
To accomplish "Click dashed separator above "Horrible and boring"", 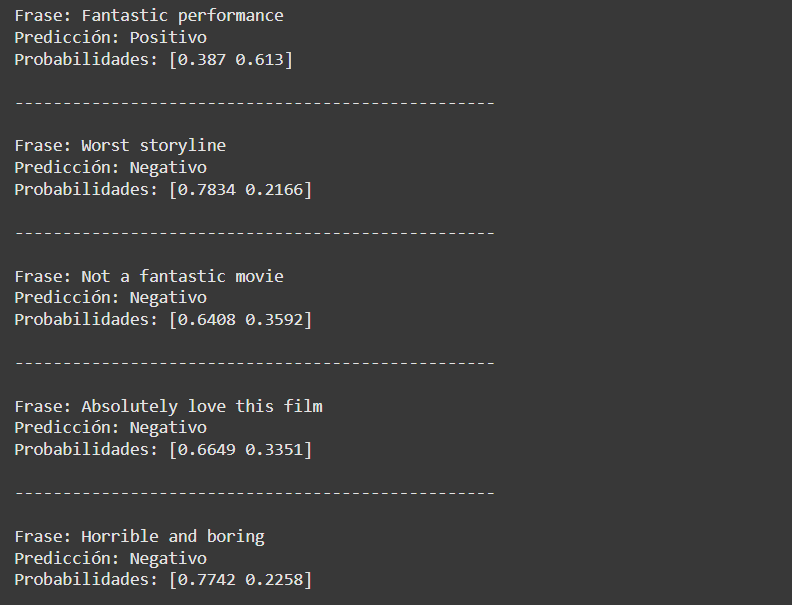I will 255,493.
